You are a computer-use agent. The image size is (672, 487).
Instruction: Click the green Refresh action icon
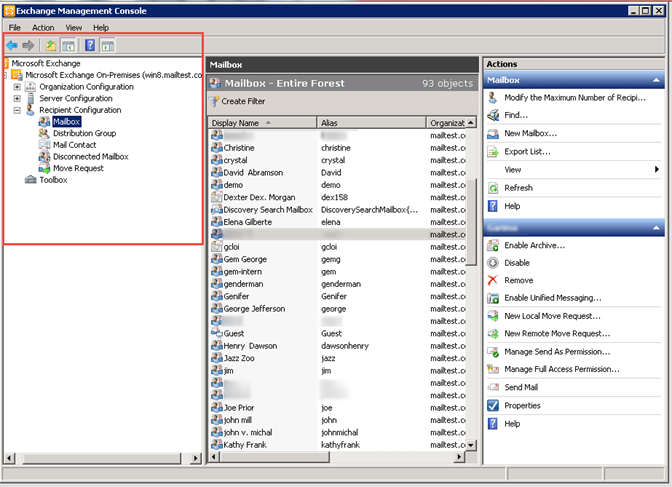click(x=493, y=188)
